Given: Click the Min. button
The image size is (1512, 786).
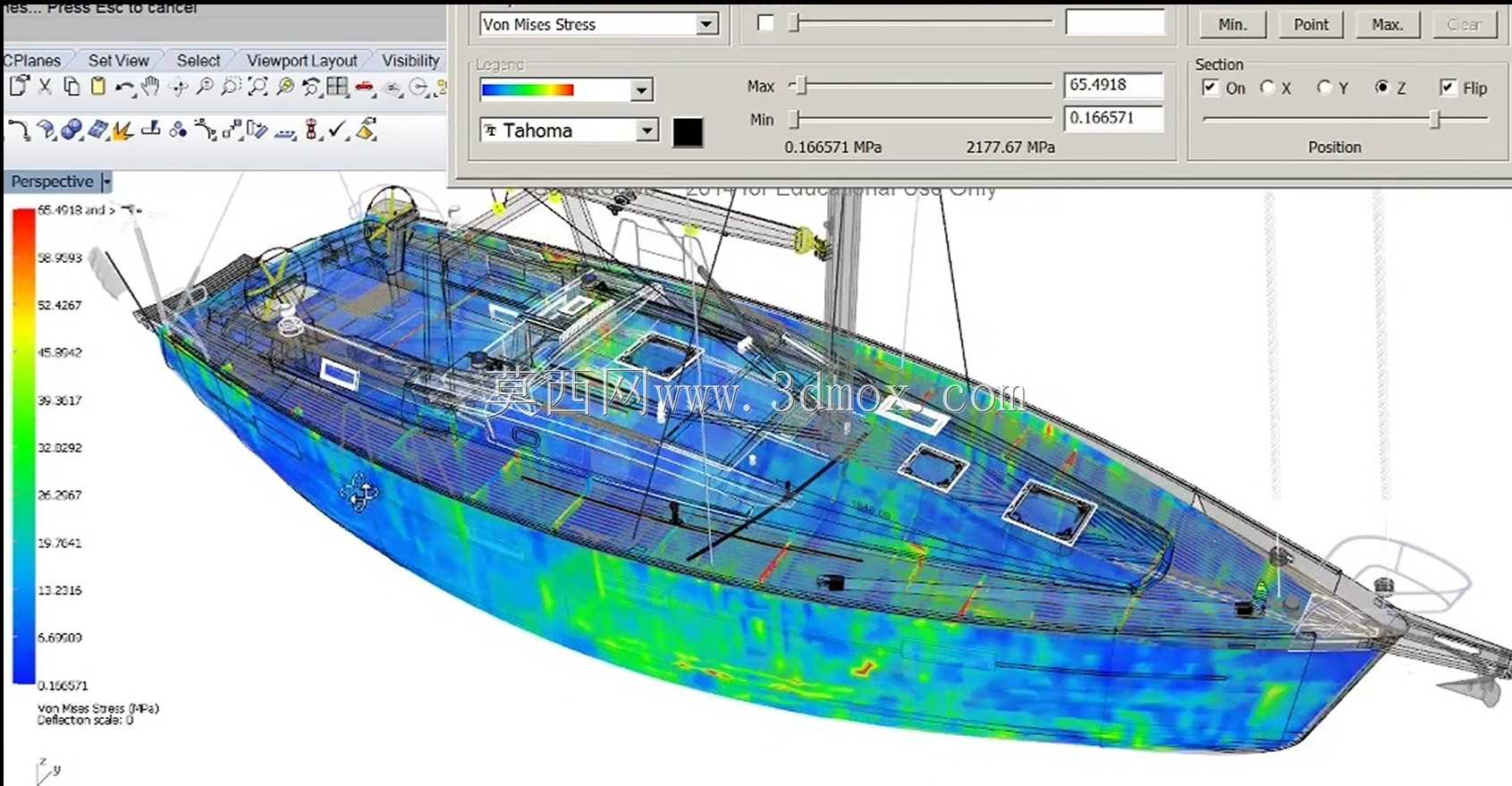Looking at the screenshot, I should [x=1232, y=24].
